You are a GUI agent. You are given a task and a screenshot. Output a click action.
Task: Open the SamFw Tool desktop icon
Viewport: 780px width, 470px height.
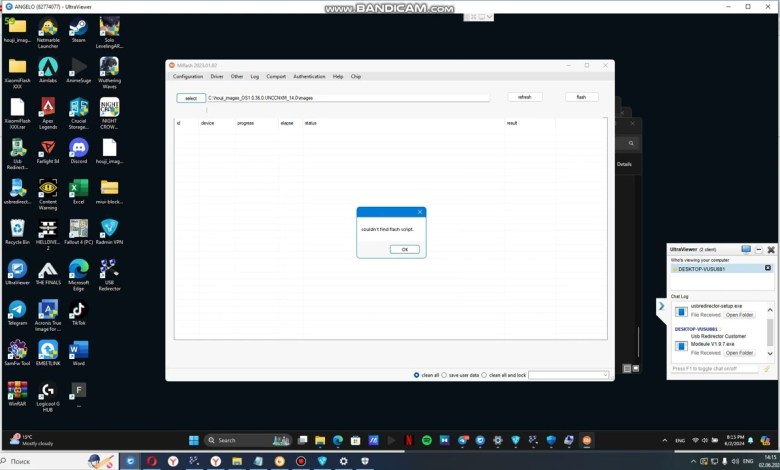(x=17, y=353)
